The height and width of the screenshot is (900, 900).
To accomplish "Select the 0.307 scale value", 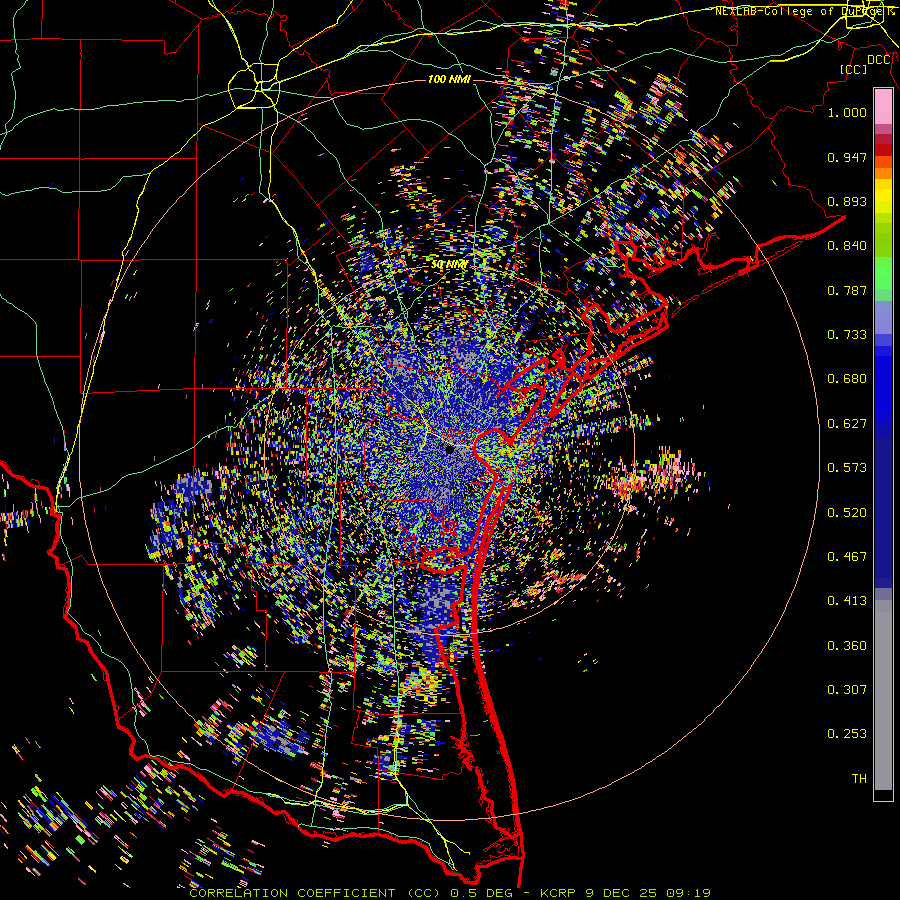I will (x=847, y=689).
